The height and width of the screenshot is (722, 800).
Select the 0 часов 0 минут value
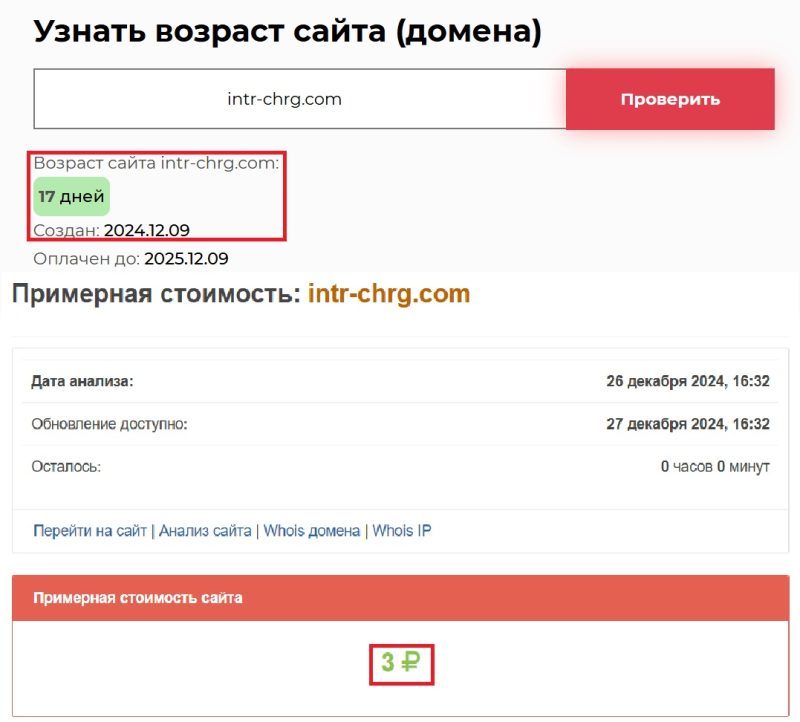click(x=715, y=467)
